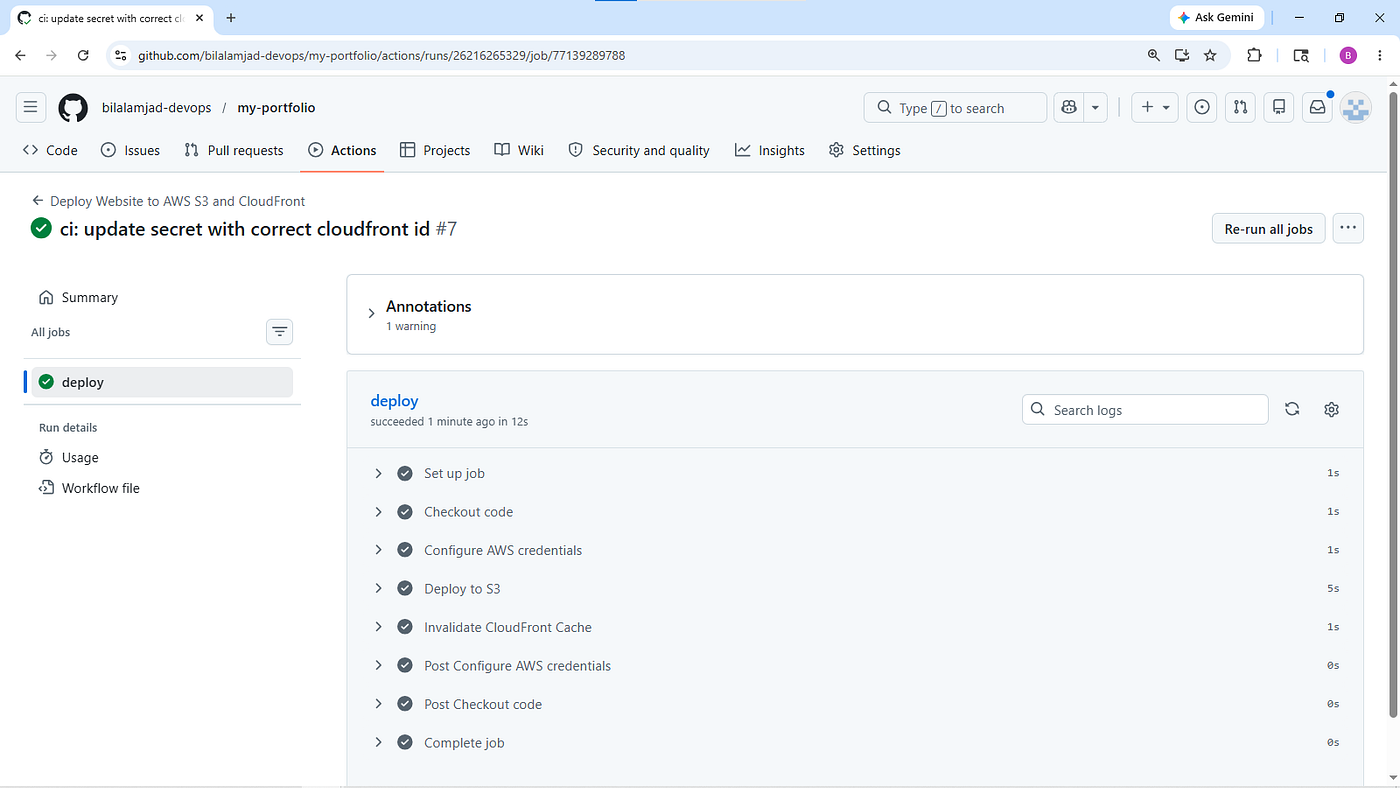Viewport: 1400px width, 788px height.
Task: Open the Projects tab
Action: 435,150
